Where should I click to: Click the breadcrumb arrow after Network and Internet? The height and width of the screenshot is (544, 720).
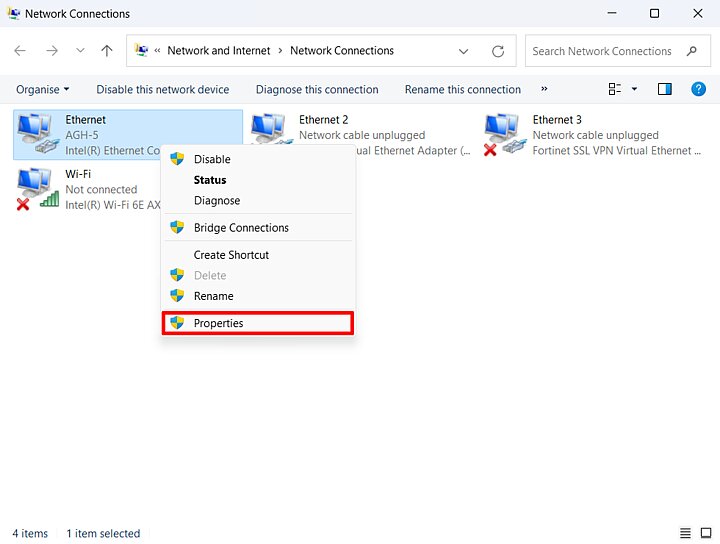pyautogui.click(x=280, y=50)
